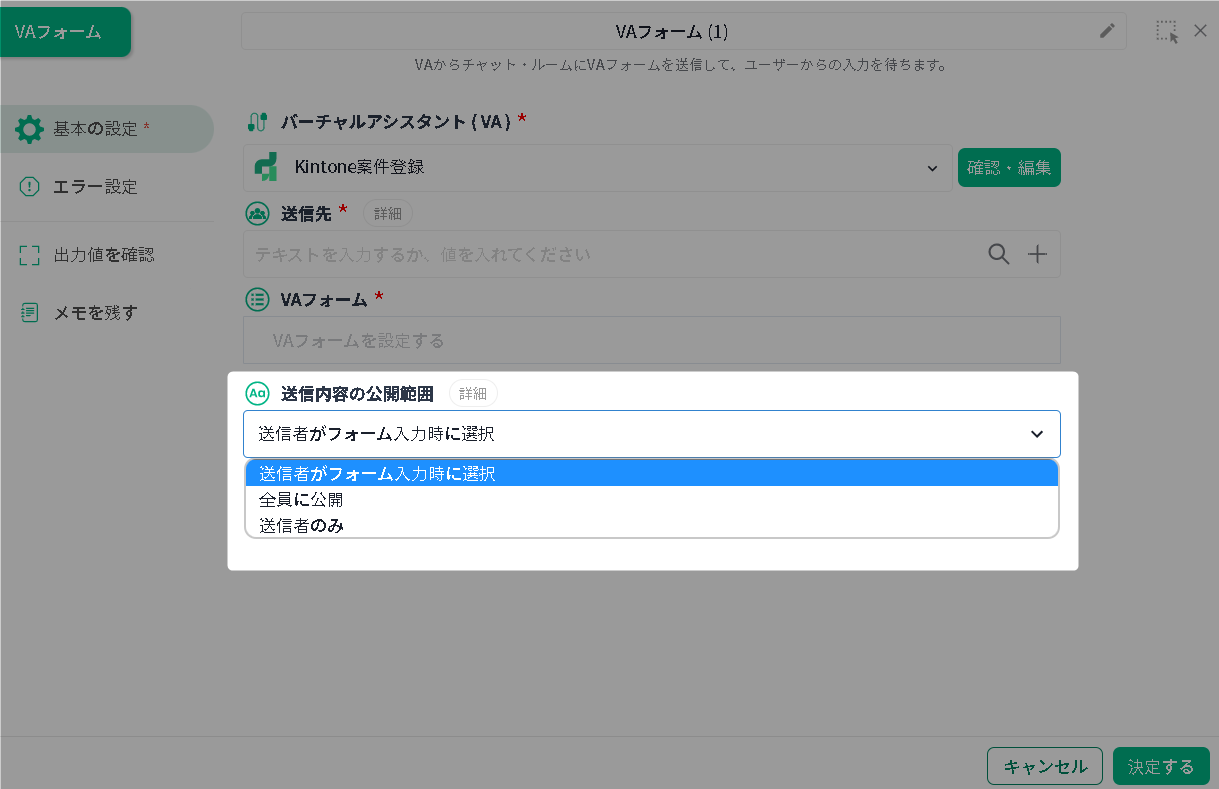Screen dimensions: 1219x789
Task: Click the 送信先 people group icon
Action: [x=257, y=213]
